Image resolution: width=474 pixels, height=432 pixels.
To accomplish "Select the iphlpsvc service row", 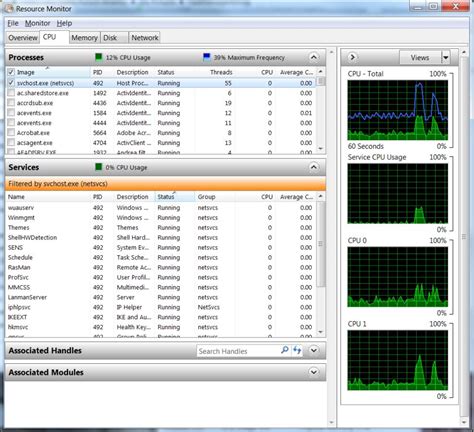I will click(x=161, y=307).
